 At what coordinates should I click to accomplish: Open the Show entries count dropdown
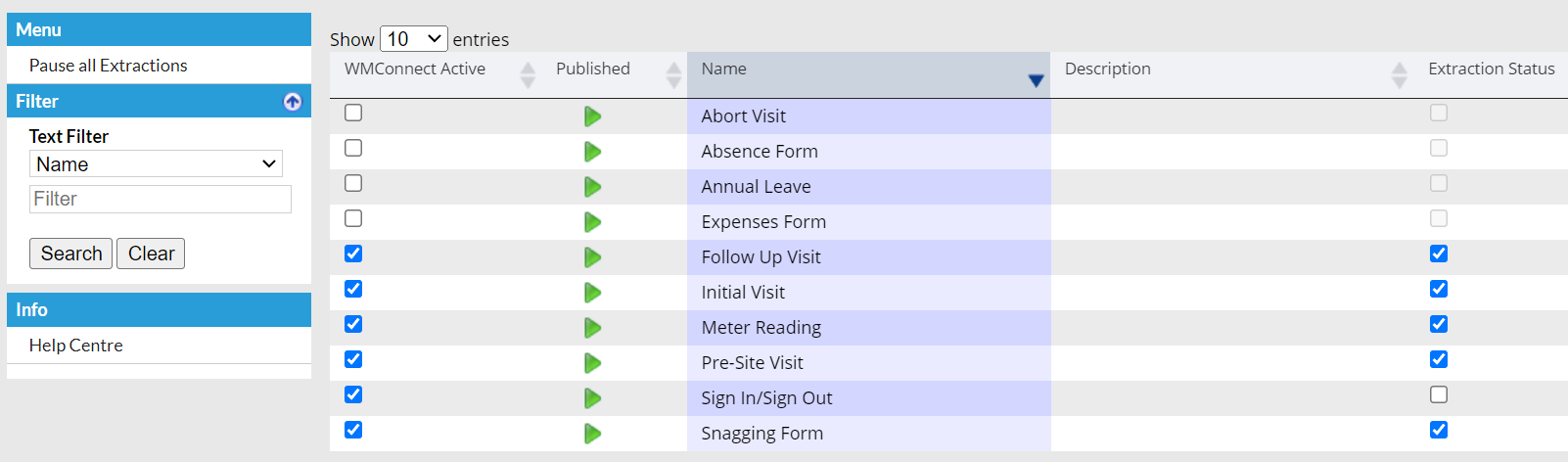click(x=413, y=39)
